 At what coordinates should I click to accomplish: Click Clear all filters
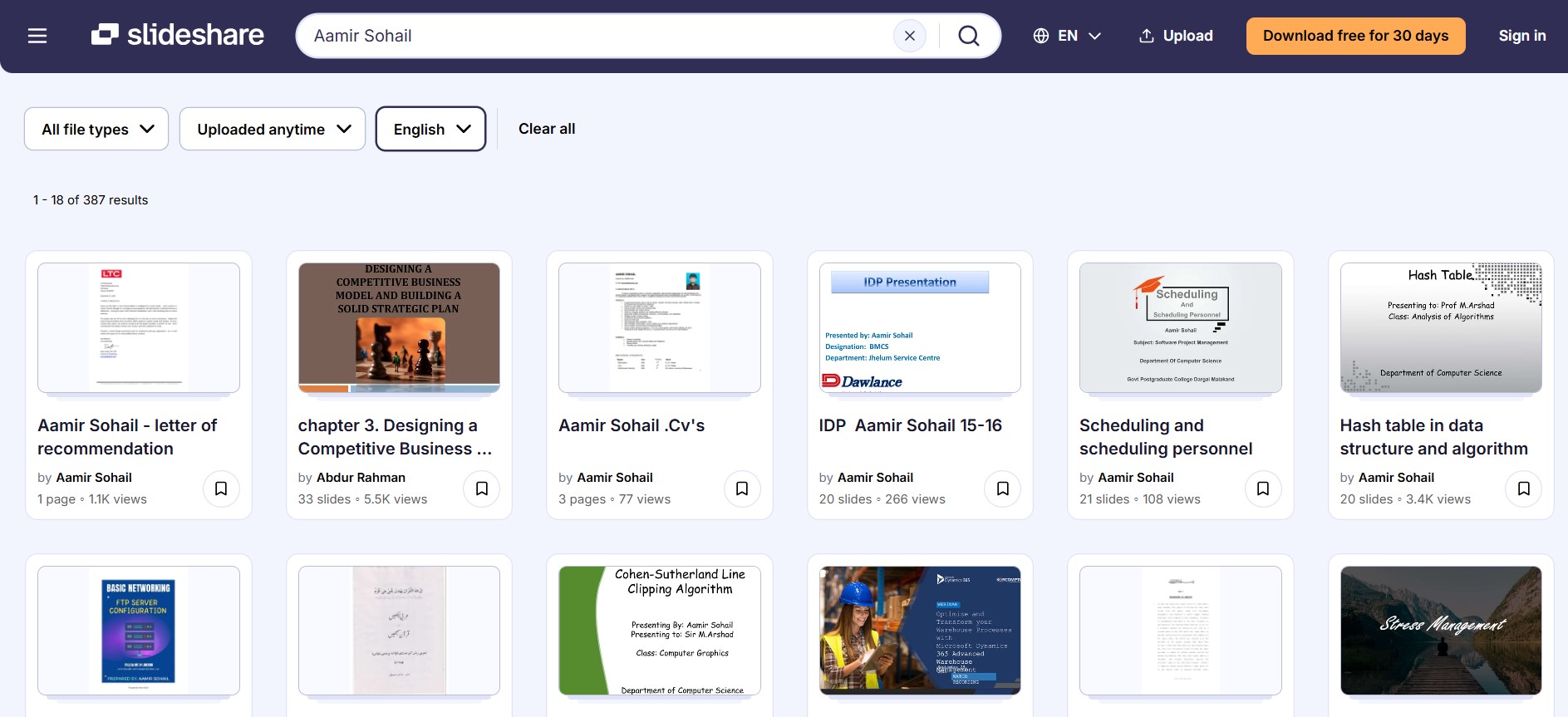pyautogui.click(x=546, y=129)
